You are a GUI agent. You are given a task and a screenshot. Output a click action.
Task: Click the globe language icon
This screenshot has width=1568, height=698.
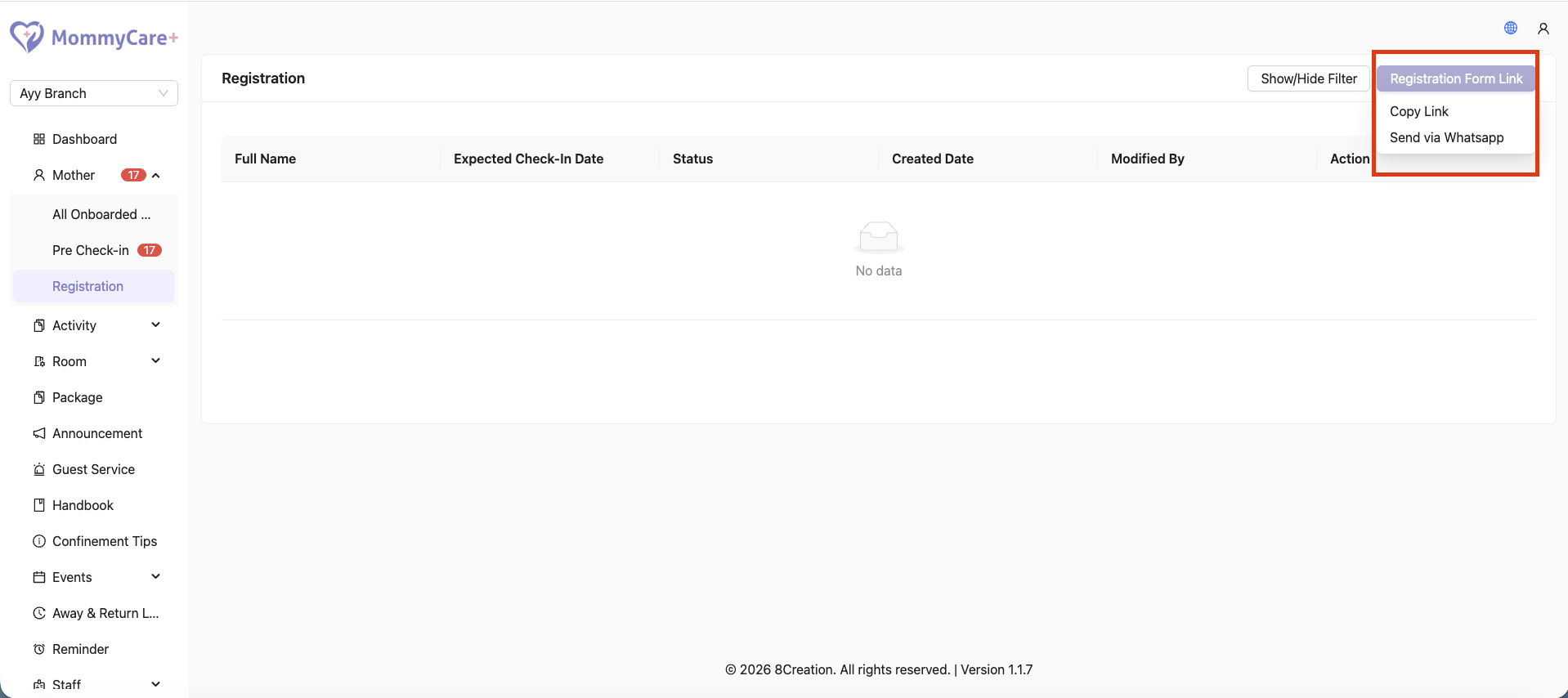click(1511, 28)
